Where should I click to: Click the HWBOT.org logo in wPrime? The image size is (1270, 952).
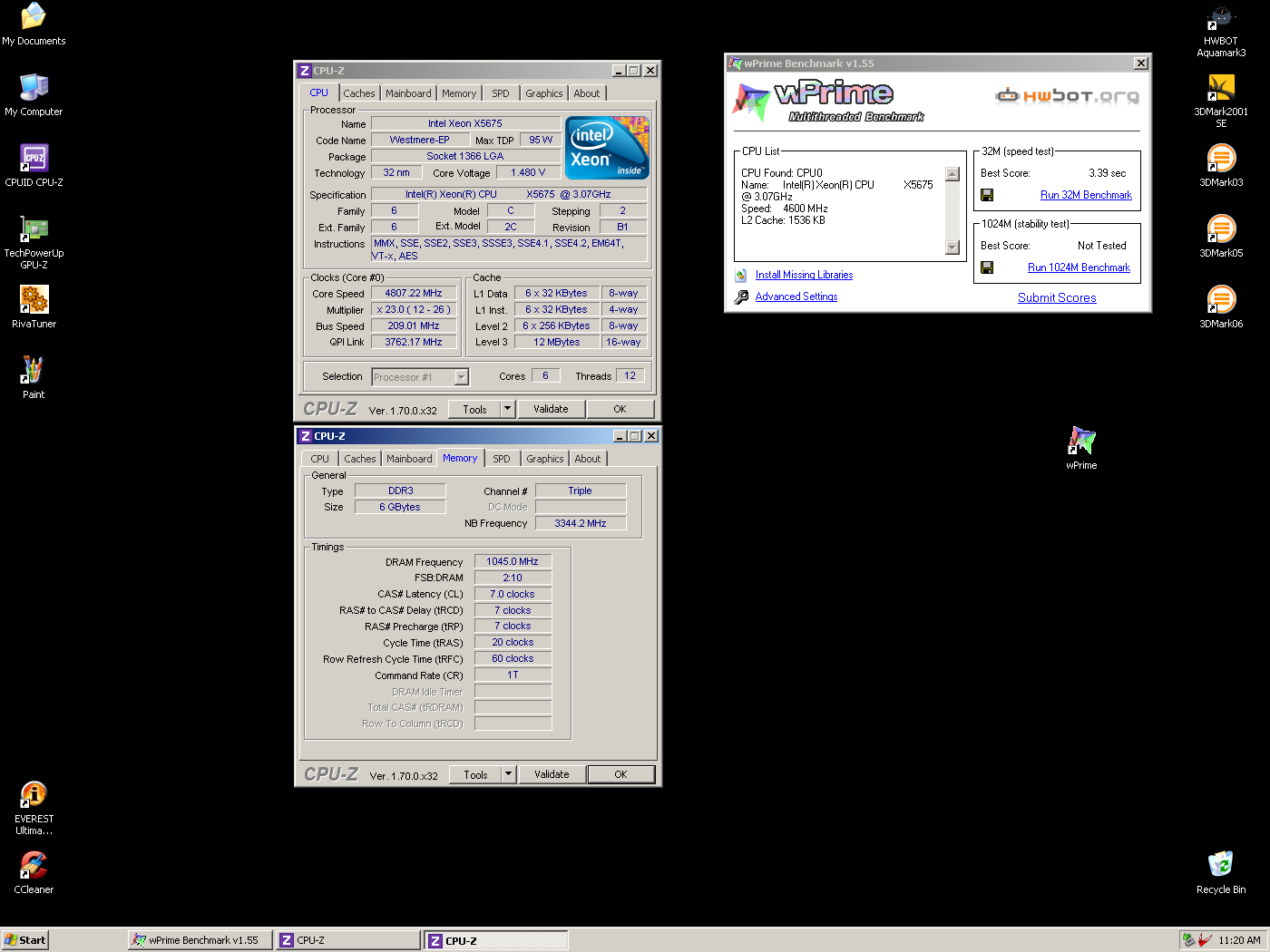tap(1068, 95)
